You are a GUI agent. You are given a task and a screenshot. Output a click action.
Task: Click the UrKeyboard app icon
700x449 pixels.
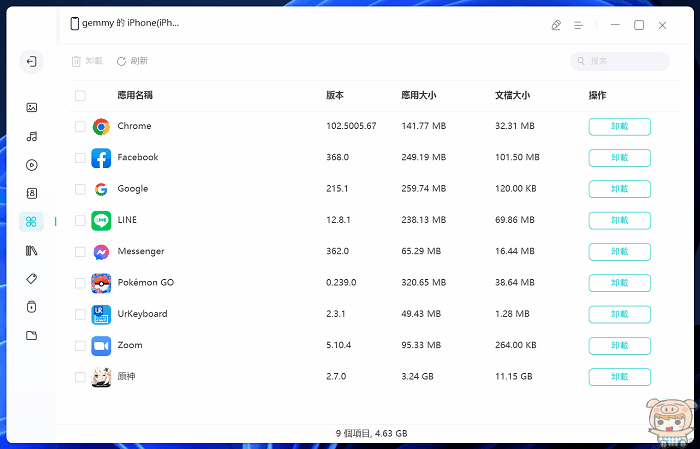101,315
